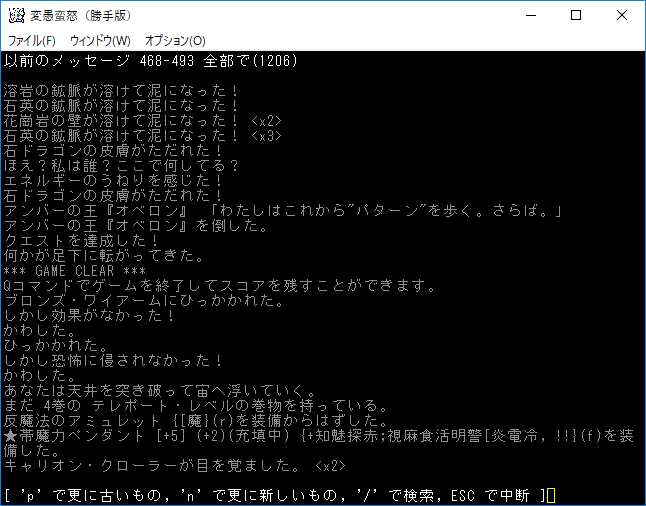
Task: Click the Qコマンドでゲームを終了 instruction line
Action: [220, 286]
